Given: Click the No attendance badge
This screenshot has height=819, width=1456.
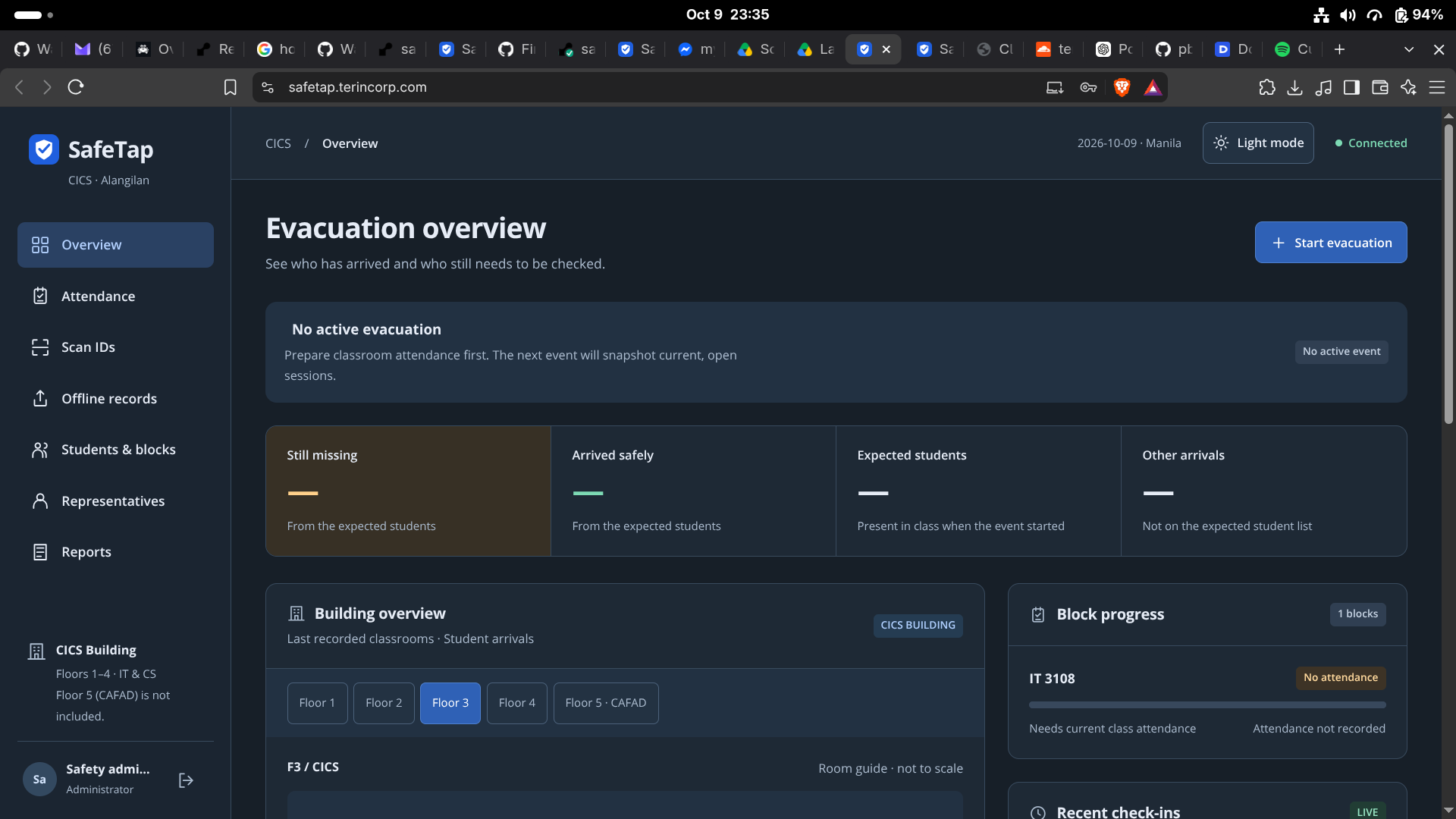Looking at the screenshot, I should coord(1341,677).
